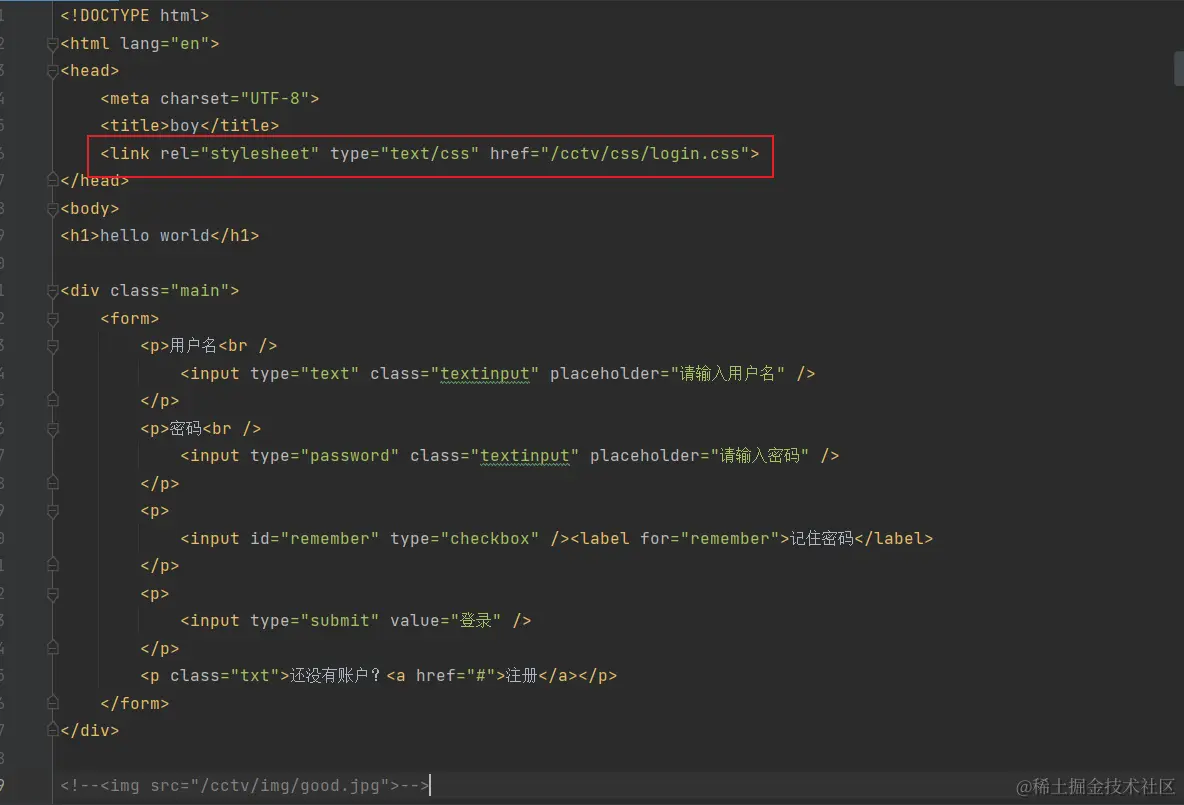Click the <!DOCTYPE html> declaration line

tap(134, 15)
